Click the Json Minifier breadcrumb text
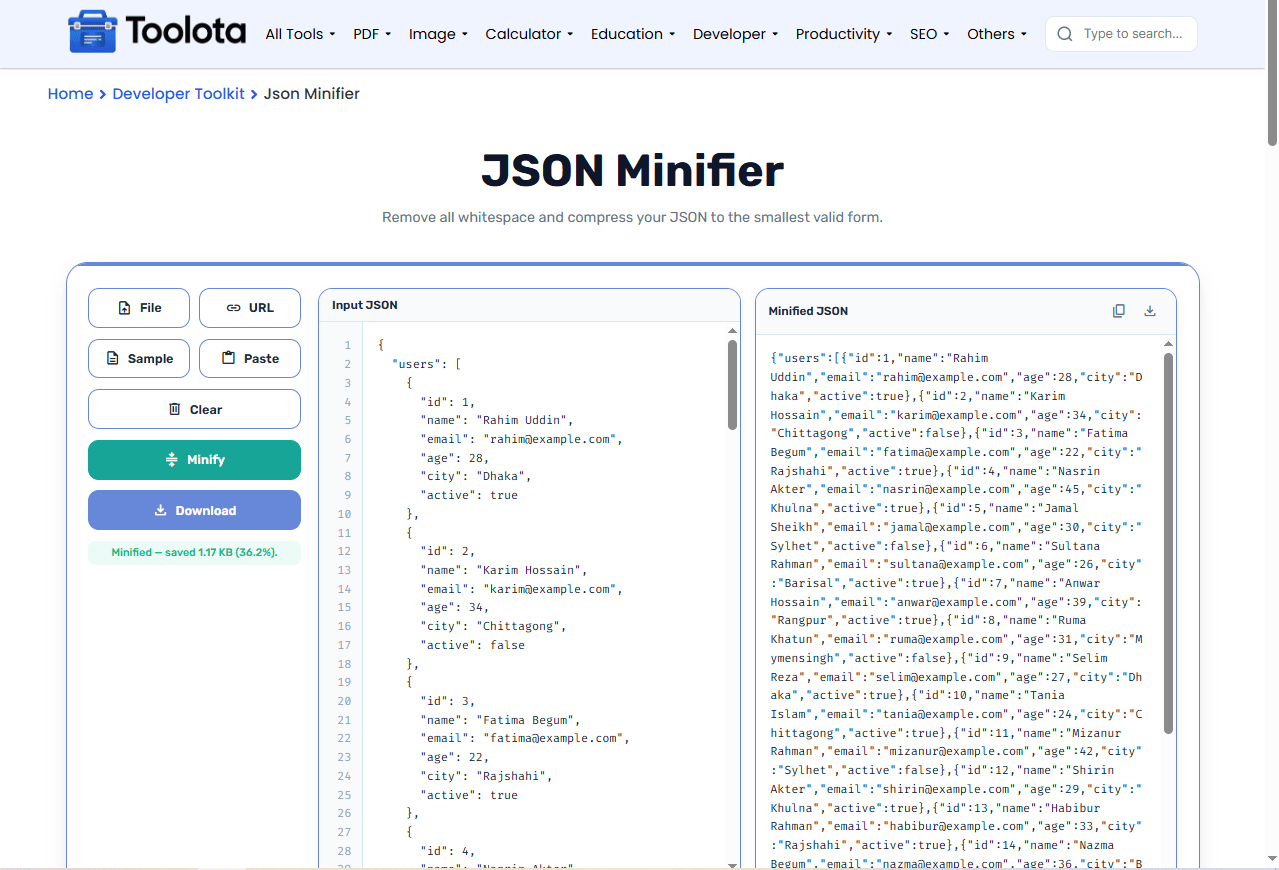 pyautogui.click(x=311, y=94)
